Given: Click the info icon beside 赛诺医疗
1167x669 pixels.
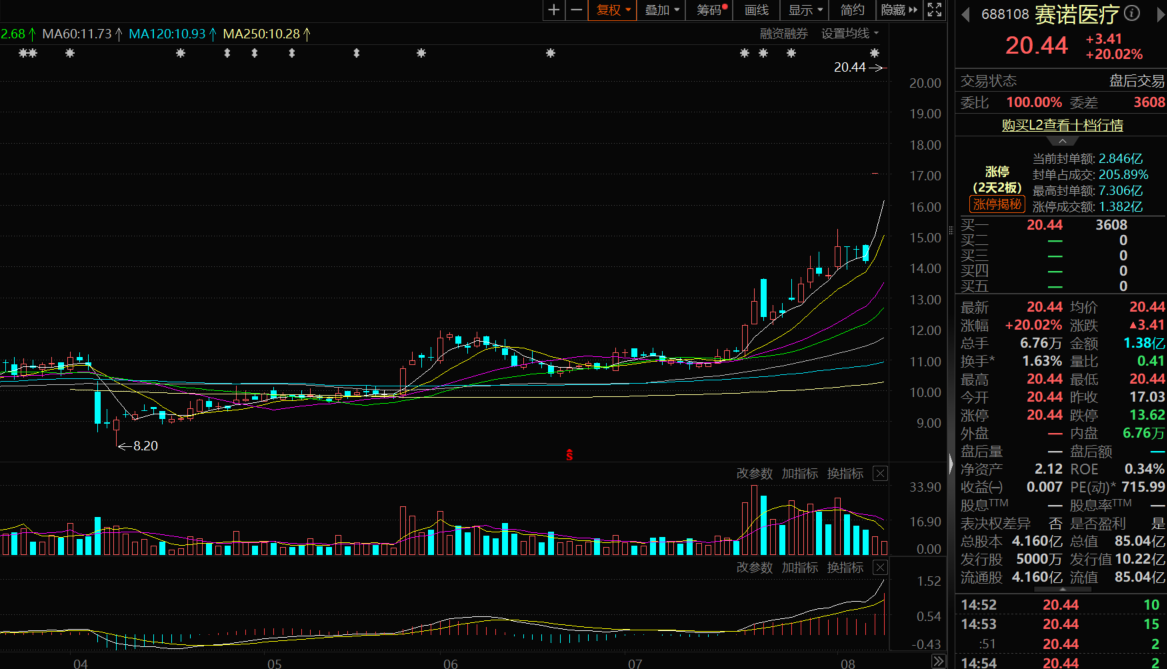Looking at the screenshot, I should click(1132, 13).
